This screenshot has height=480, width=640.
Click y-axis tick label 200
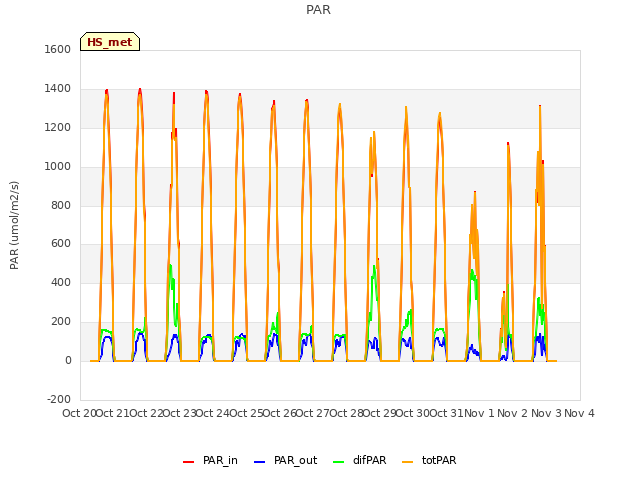61,322
